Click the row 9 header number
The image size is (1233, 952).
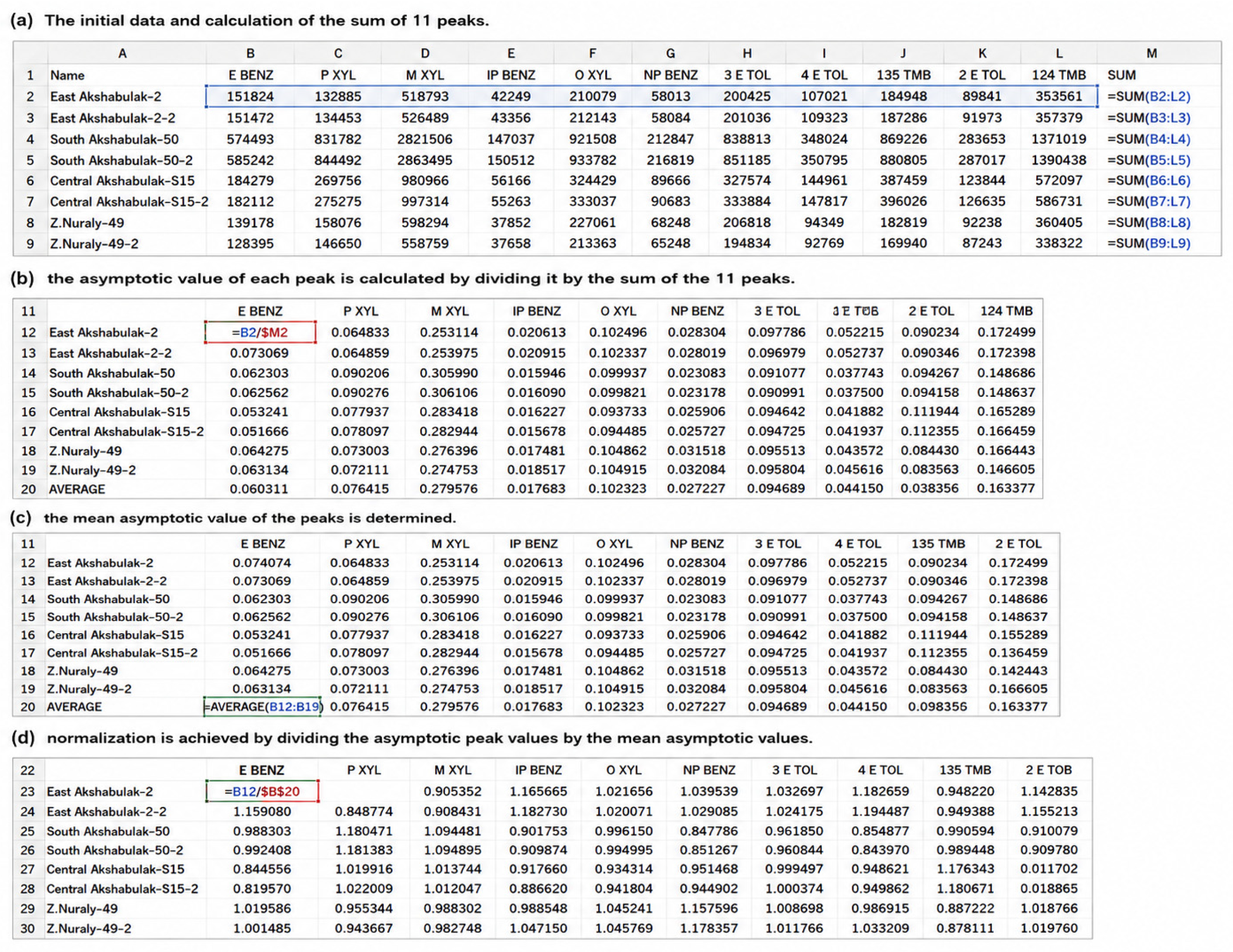[x=30, y=244]
